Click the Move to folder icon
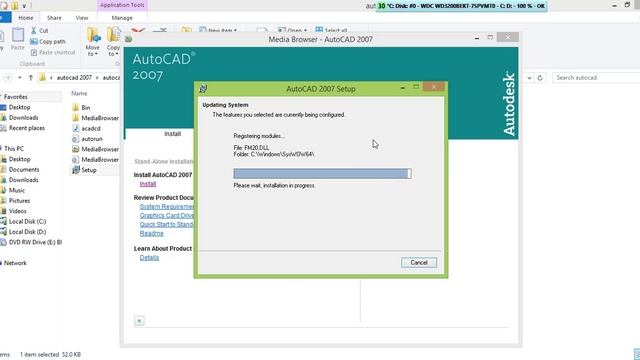Viewport: 640px width, 360px height. point(93,35)
